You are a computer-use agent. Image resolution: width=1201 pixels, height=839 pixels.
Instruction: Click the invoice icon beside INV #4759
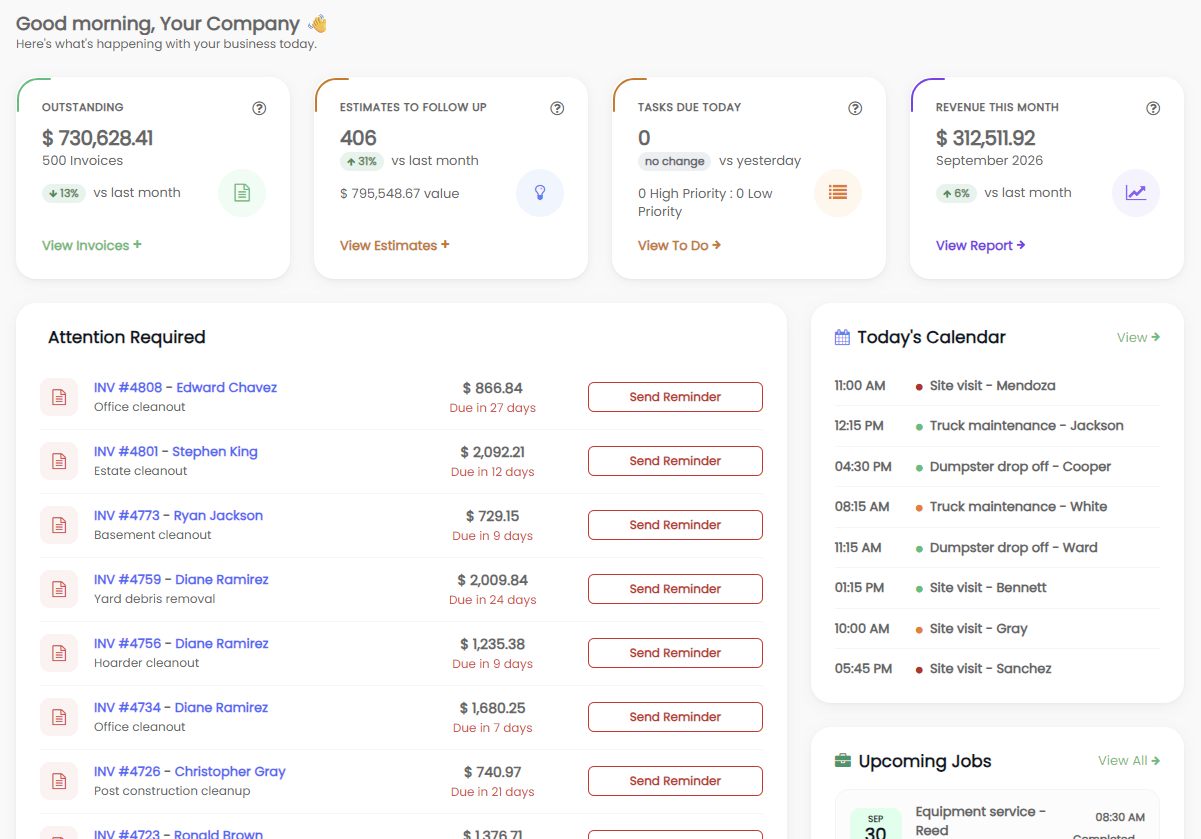click(x=59, y=589)
